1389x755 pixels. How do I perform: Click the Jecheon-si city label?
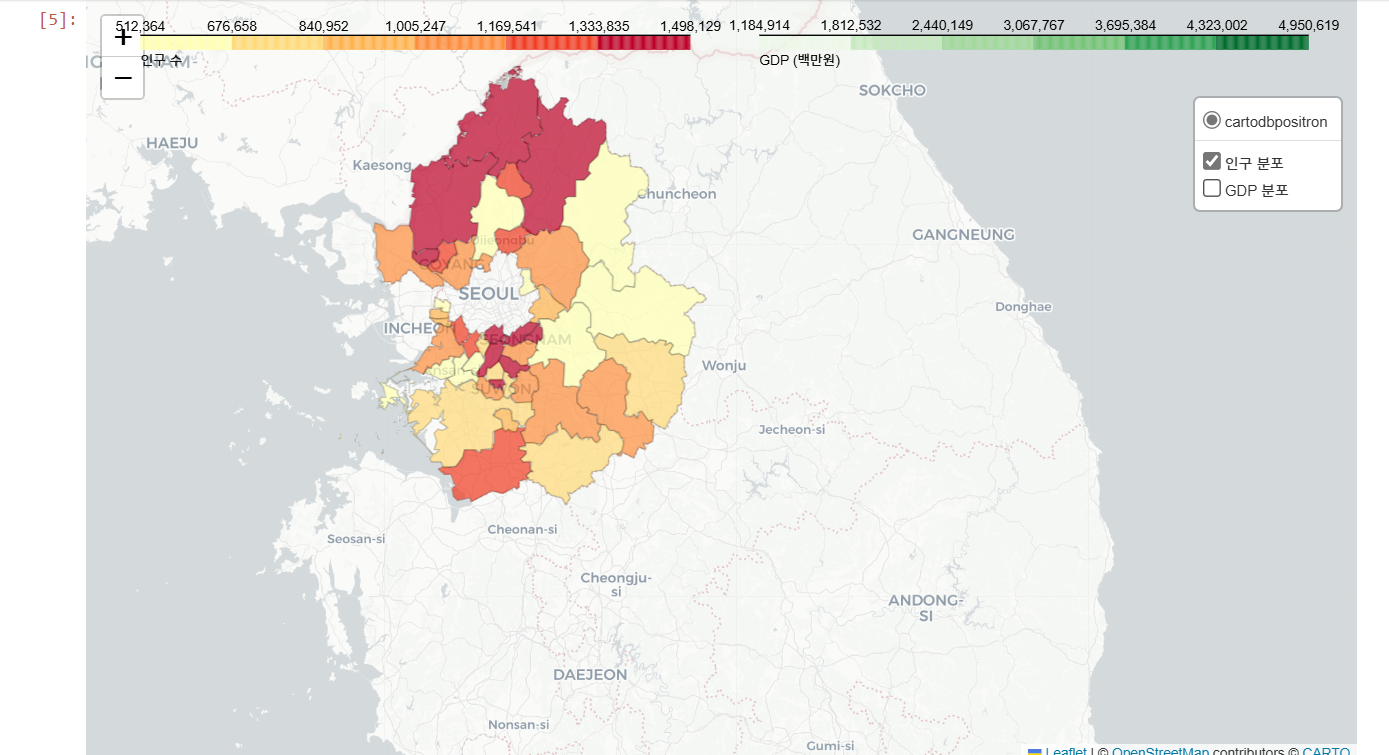point(792,429)
